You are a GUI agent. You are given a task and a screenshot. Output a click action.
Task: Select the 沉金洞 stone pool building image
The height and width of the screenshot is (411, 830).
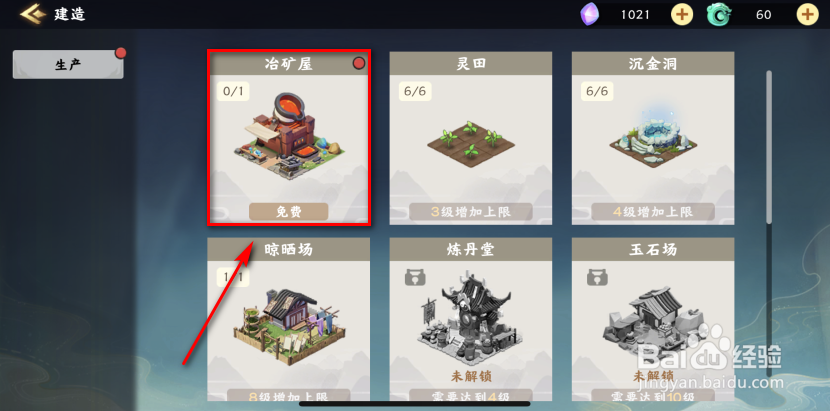pos(653,139)
